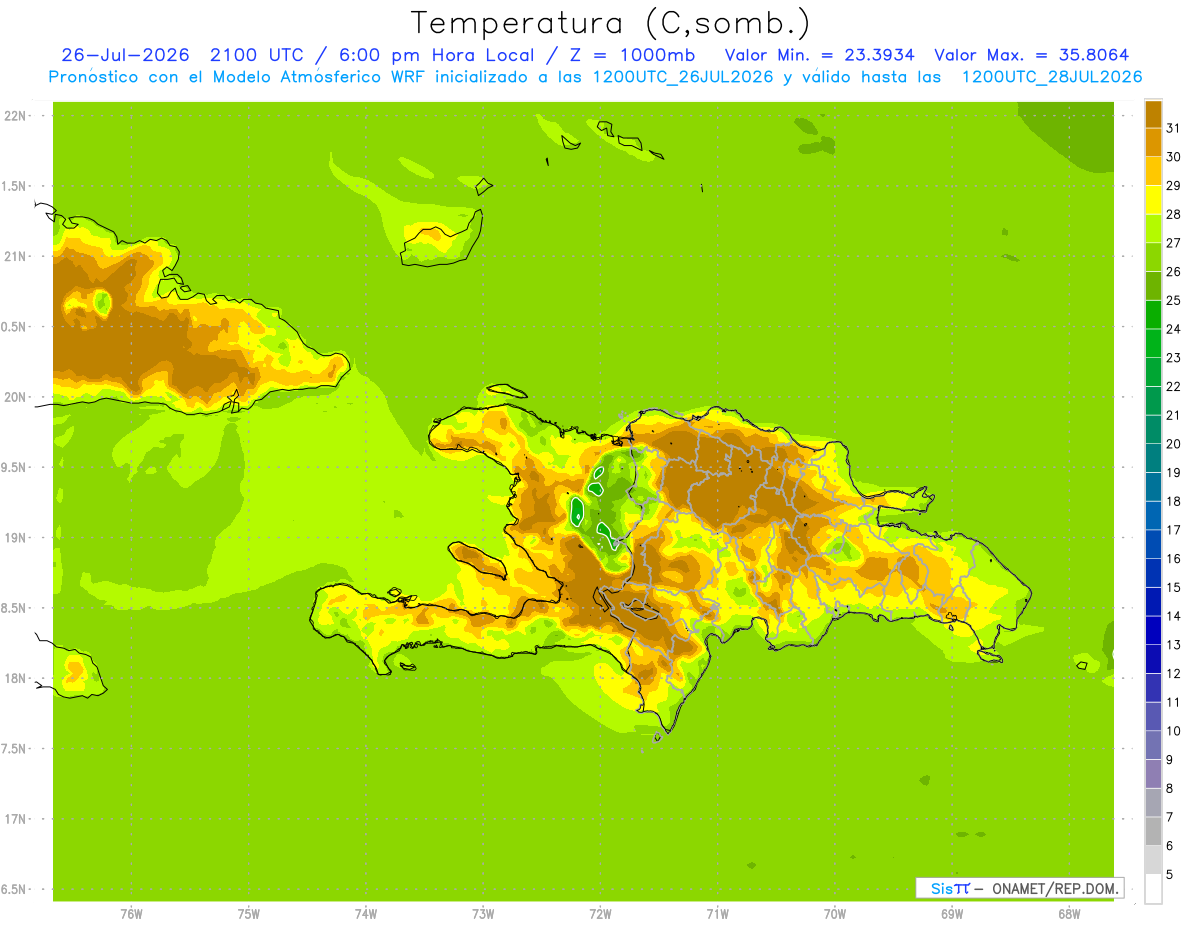Image resolution: width=1200 pixels, height=927 pixels.
Task: Click the "17N" latitude axis label
Action: 15,820
